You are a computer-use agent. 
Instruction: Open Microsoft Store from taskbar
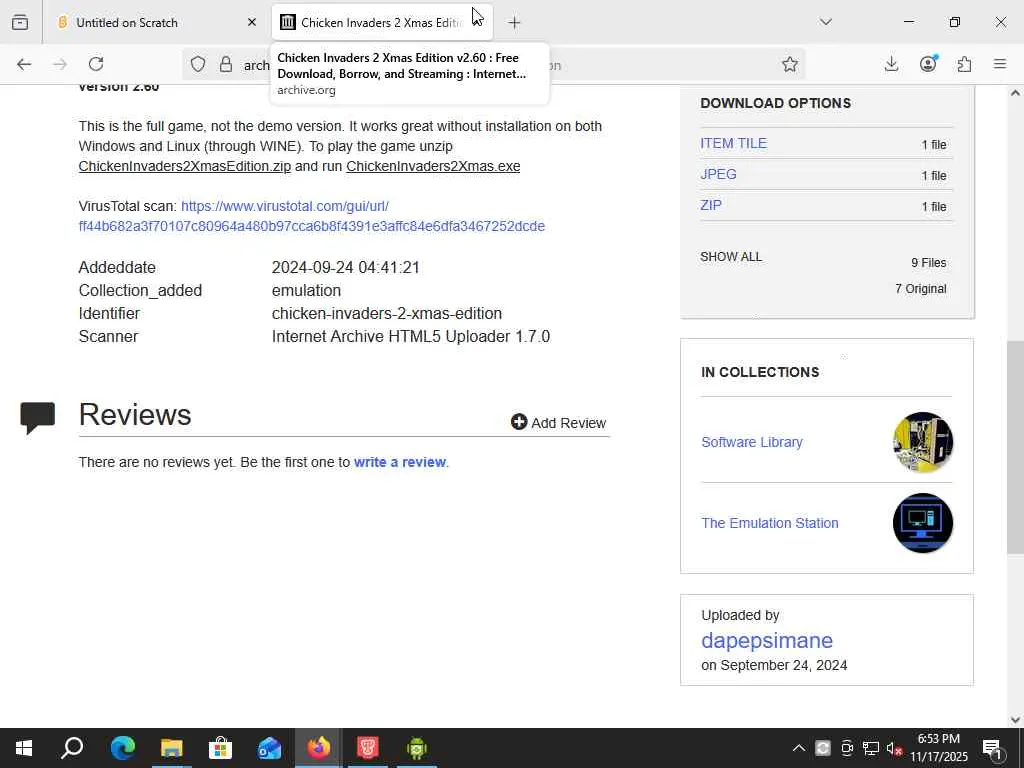tap(220, 748)
